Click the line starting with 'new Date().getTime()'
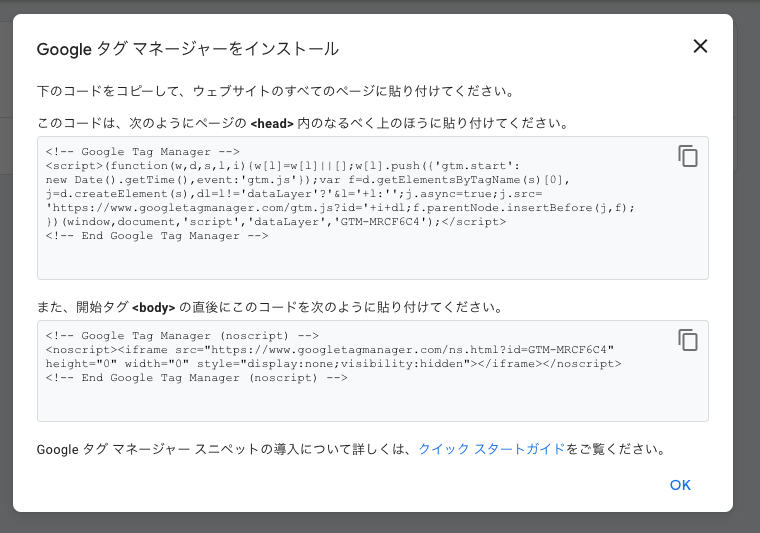Viewport: 760px width, 533px height. (307, 180)
